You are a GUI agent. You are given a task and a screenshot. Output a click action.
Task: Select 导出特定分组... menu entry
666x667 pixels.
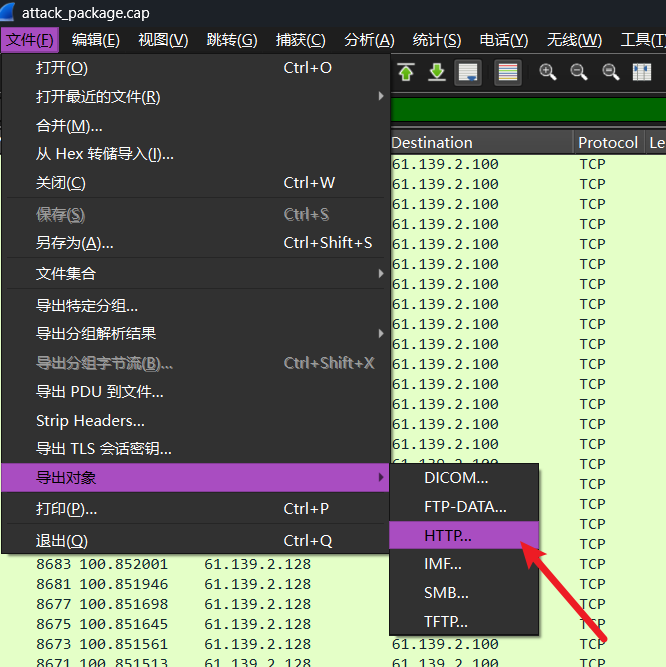(x=195, y=305)
